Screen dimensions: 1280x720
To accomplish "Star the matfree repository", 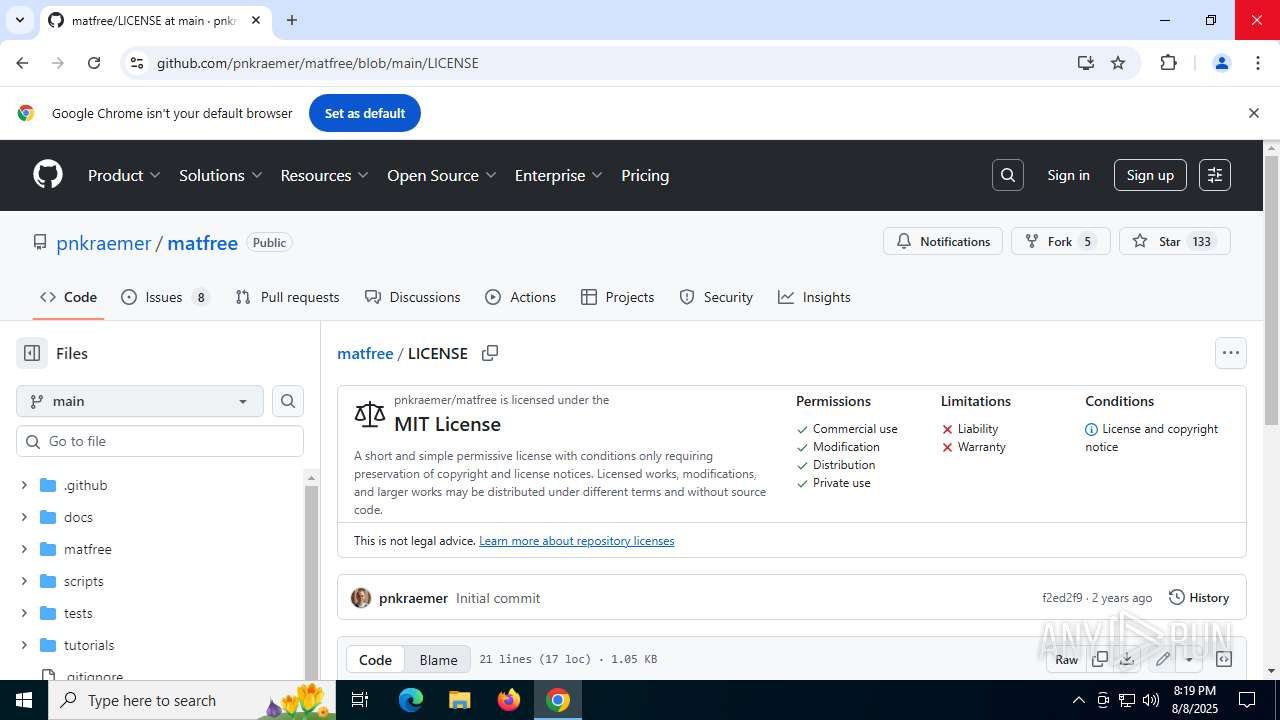I will click(1174, 241).
